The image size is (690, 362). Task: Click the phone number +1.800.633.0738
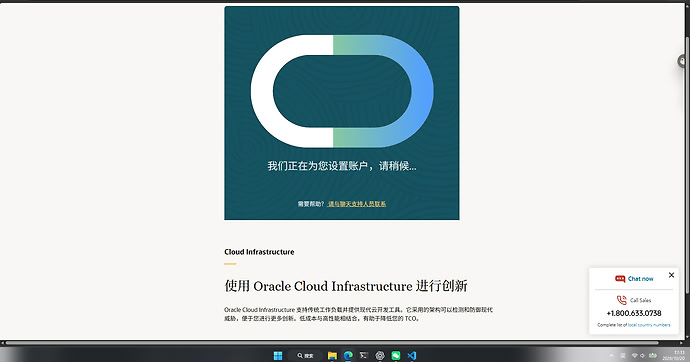[x=634, y=313]
